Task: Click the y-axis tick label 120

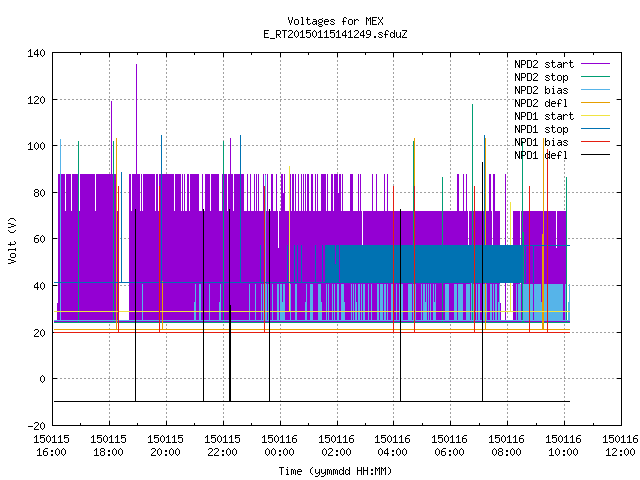Action: click(x=36, y=100)
